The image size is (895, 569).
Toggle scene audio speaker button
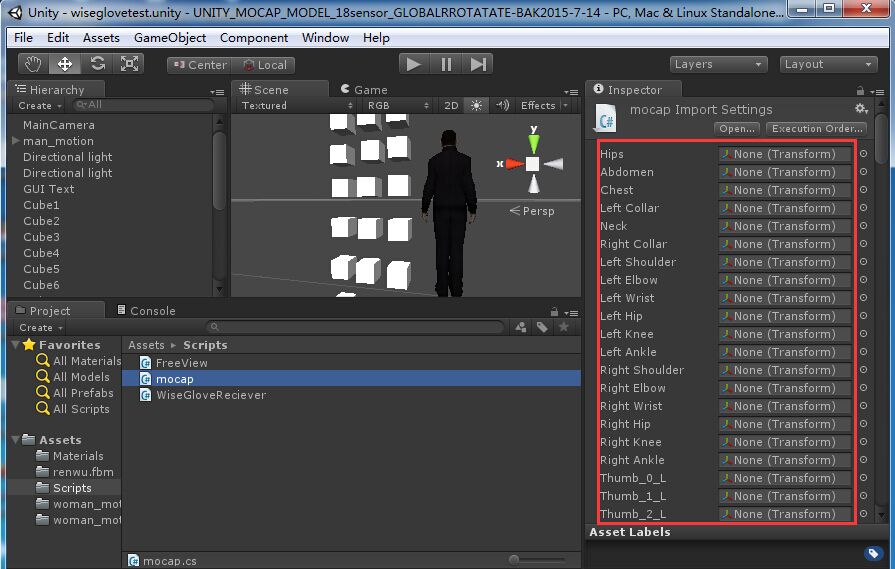(x=501, y=105)
